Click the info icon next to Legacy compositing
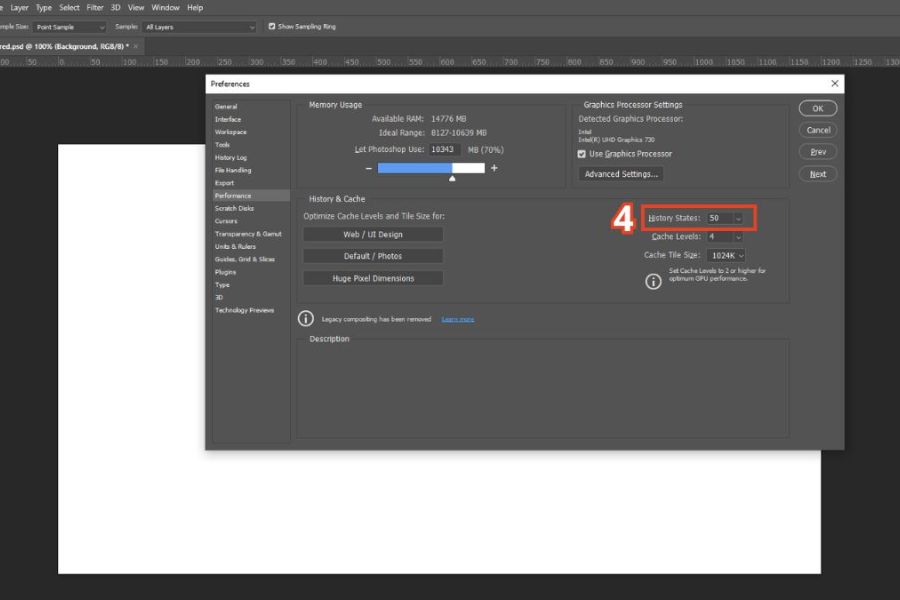 (x=307, y=319)
